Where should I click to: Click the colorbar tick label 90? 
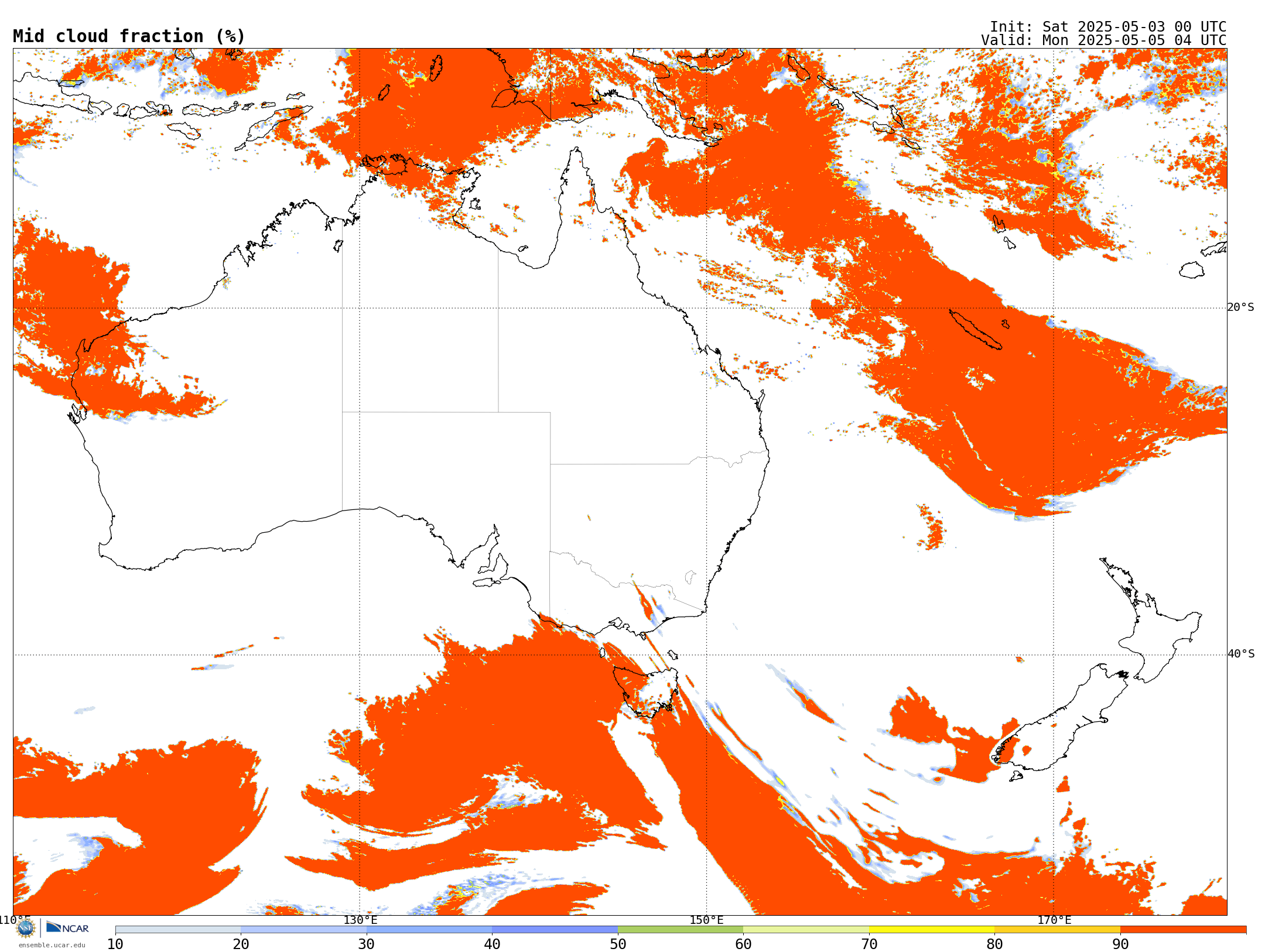click(1120, 944)
